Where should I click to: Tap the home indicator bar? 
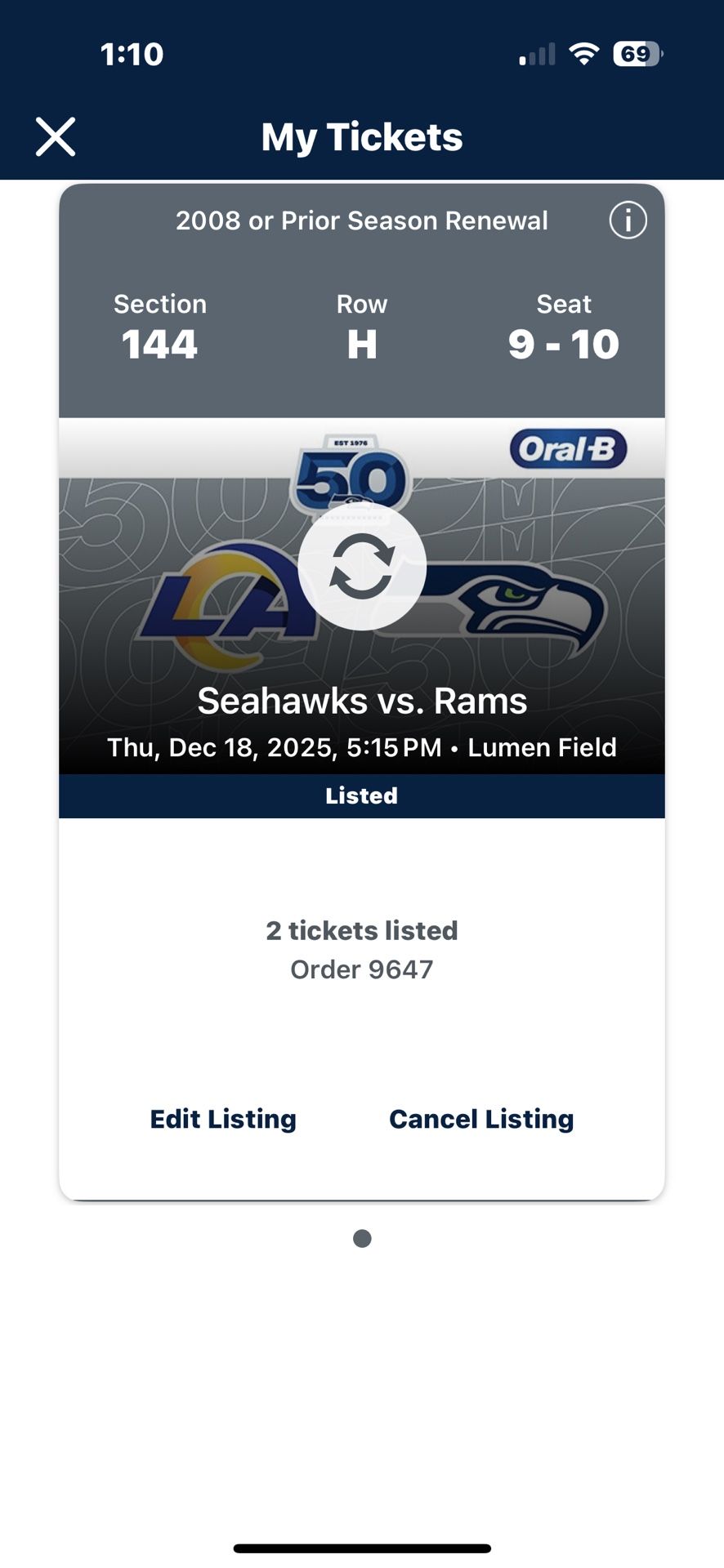tap(362, 1548)
